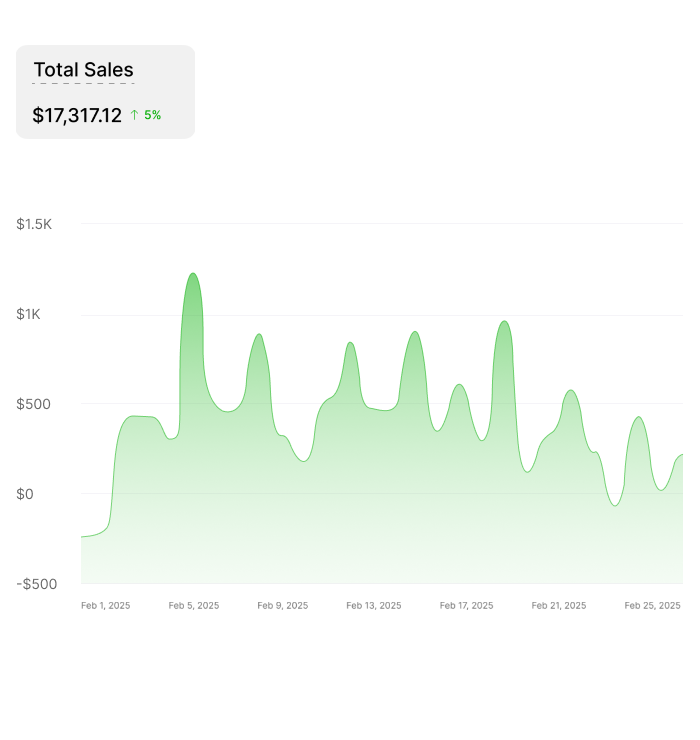Select the Feb 17, 2025 date label

click(466, 605)
